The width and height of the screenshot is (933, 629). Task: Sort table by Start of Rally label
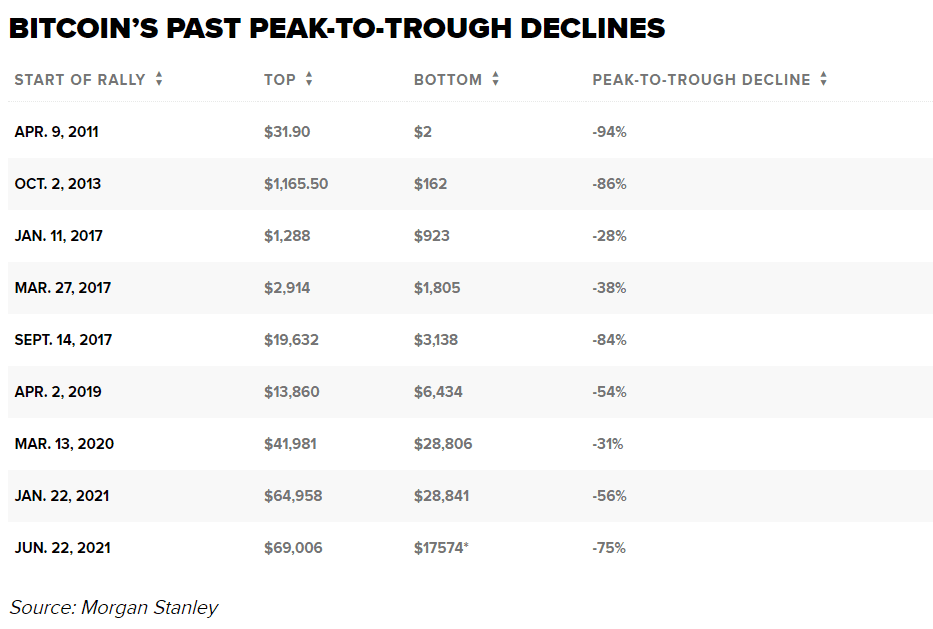pyautogui.click(x=80, y=80)
